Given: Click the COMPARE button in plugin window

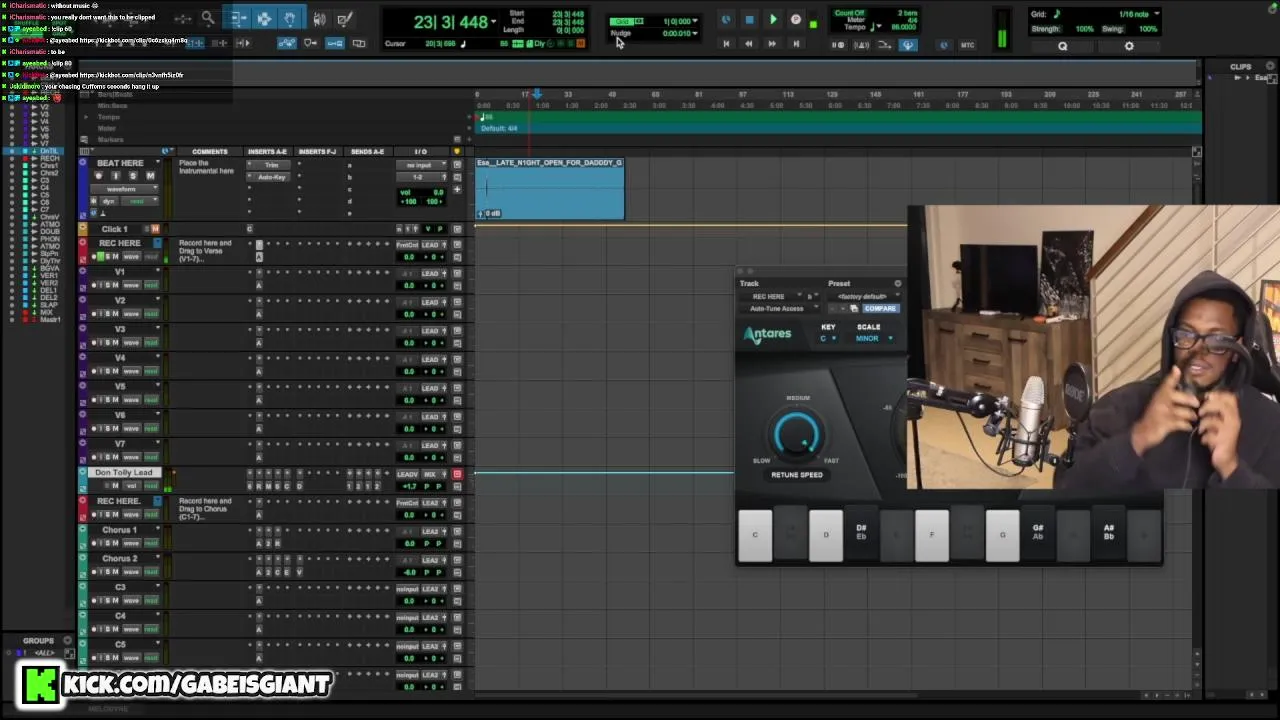Looking at the screenshot, I should (x=880, y=308).
